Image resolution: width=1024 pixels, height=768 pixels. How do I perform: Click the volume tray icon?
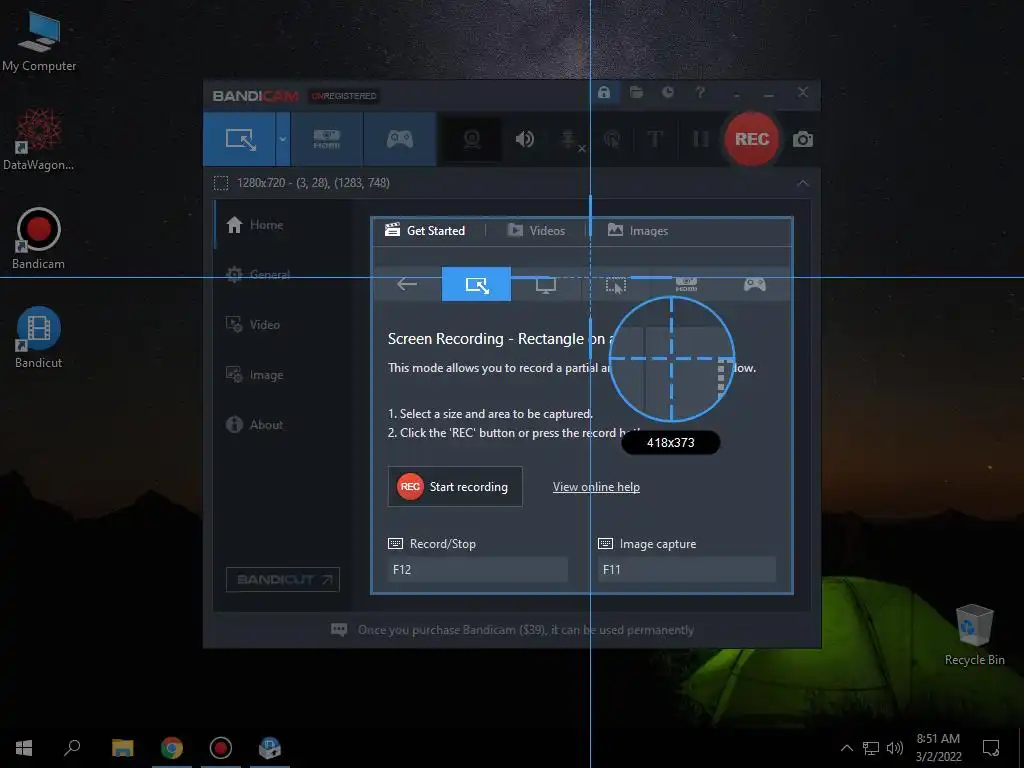click(895, 748)
